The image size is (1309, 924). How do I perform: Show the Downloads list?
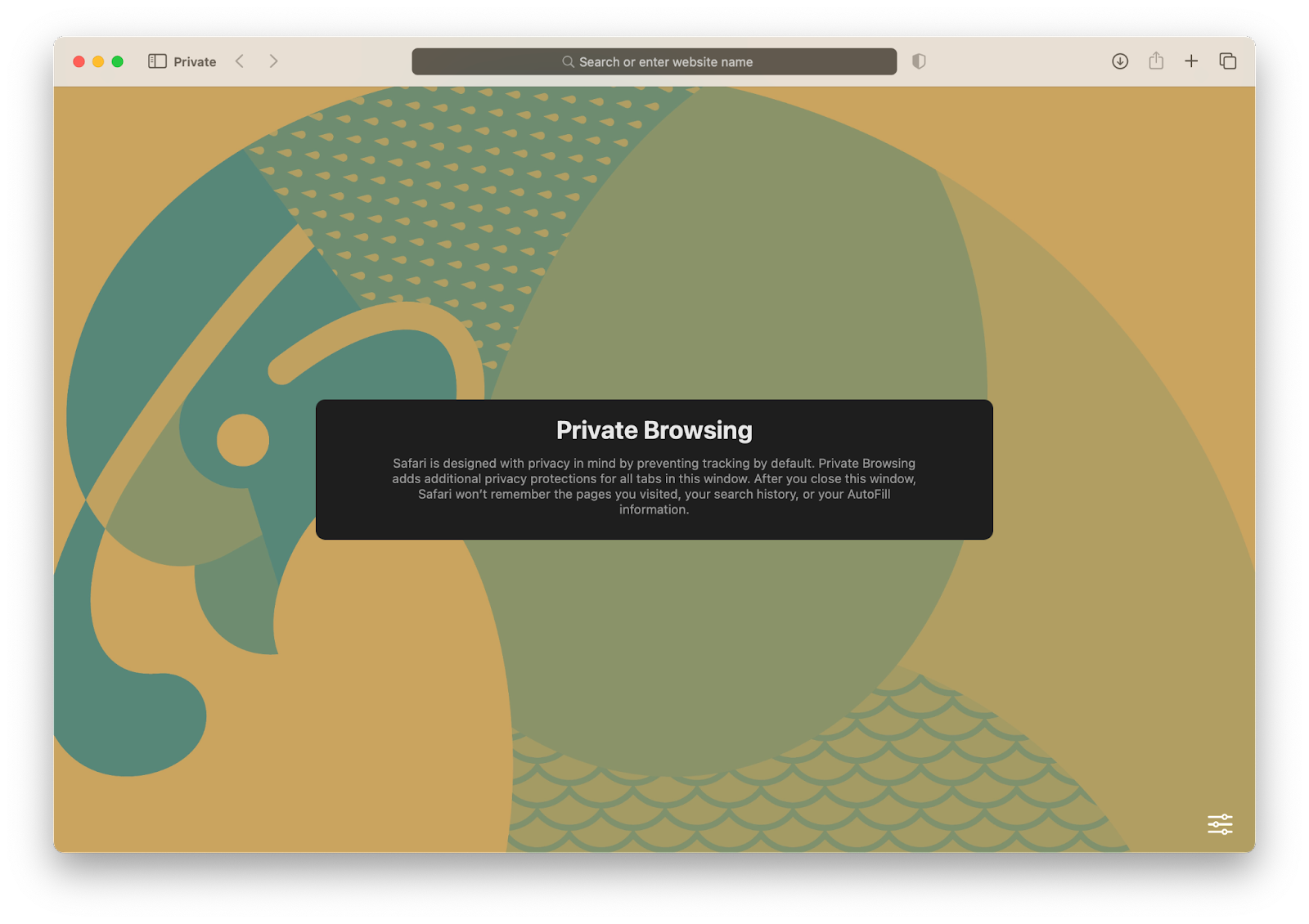click(x=1120, y=61)
